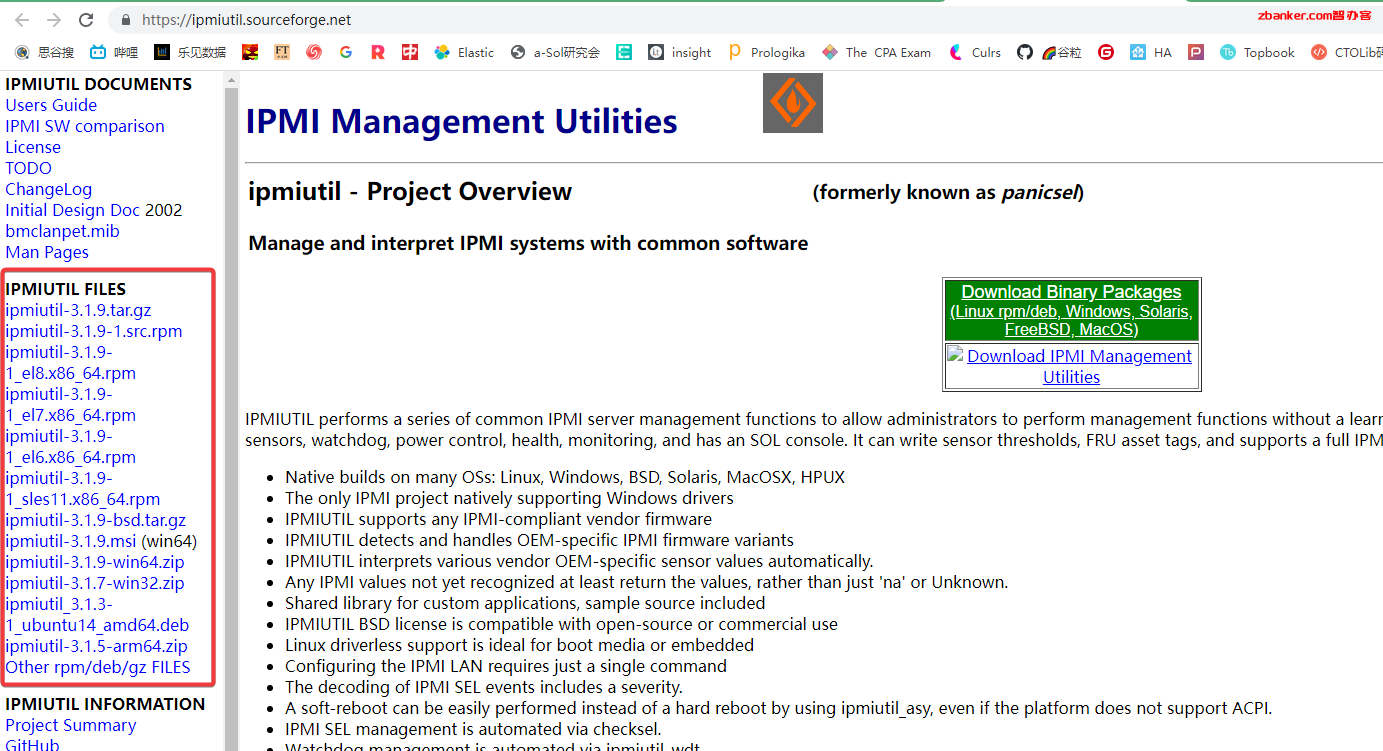Open the a-Sol研究会 bookmark
This screenshot has height=751, width=1383.
555,52
